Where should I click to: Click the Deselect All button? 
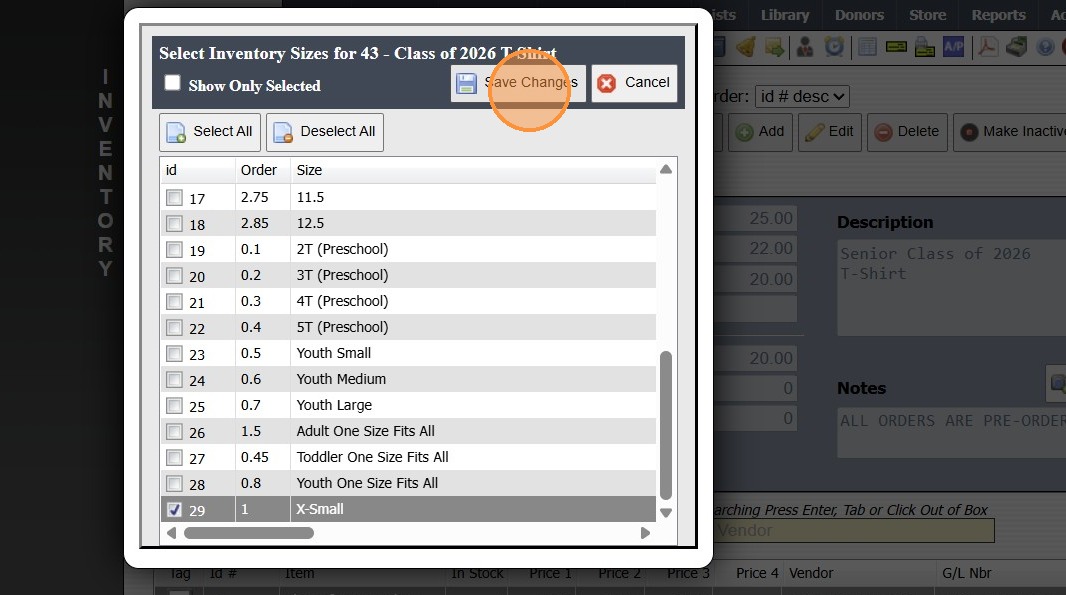click(x=324, y=132)
